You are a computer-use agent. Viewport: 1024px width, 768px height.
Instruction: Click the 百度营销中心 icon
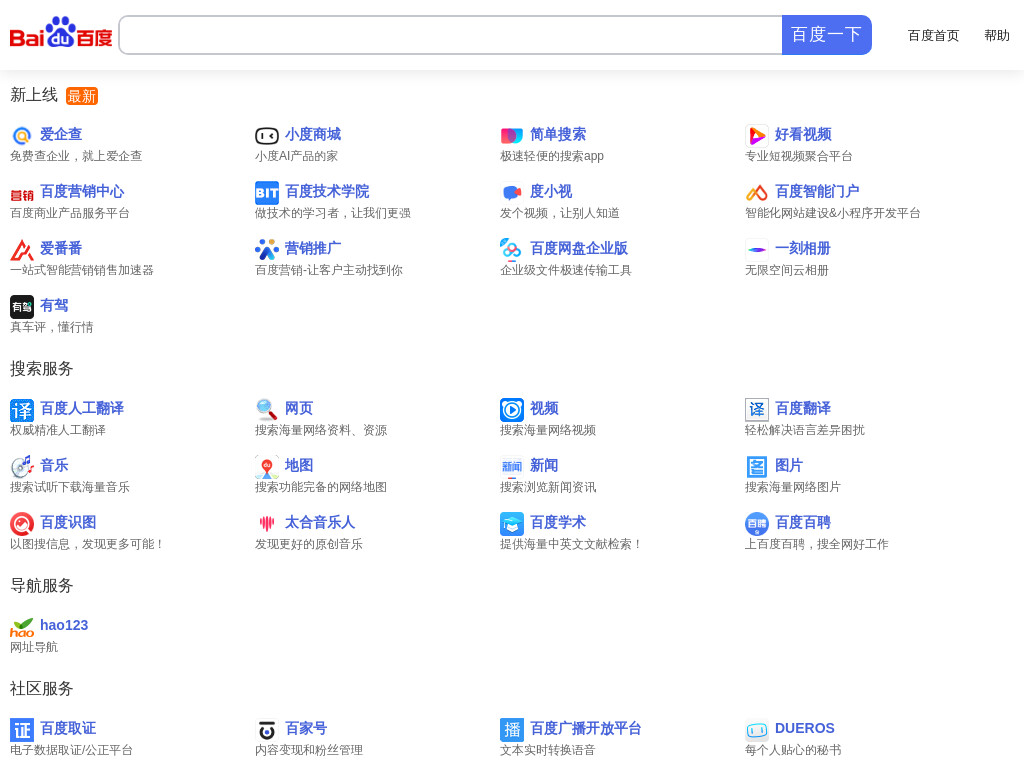pyautogui.click(x=22, y=193)
